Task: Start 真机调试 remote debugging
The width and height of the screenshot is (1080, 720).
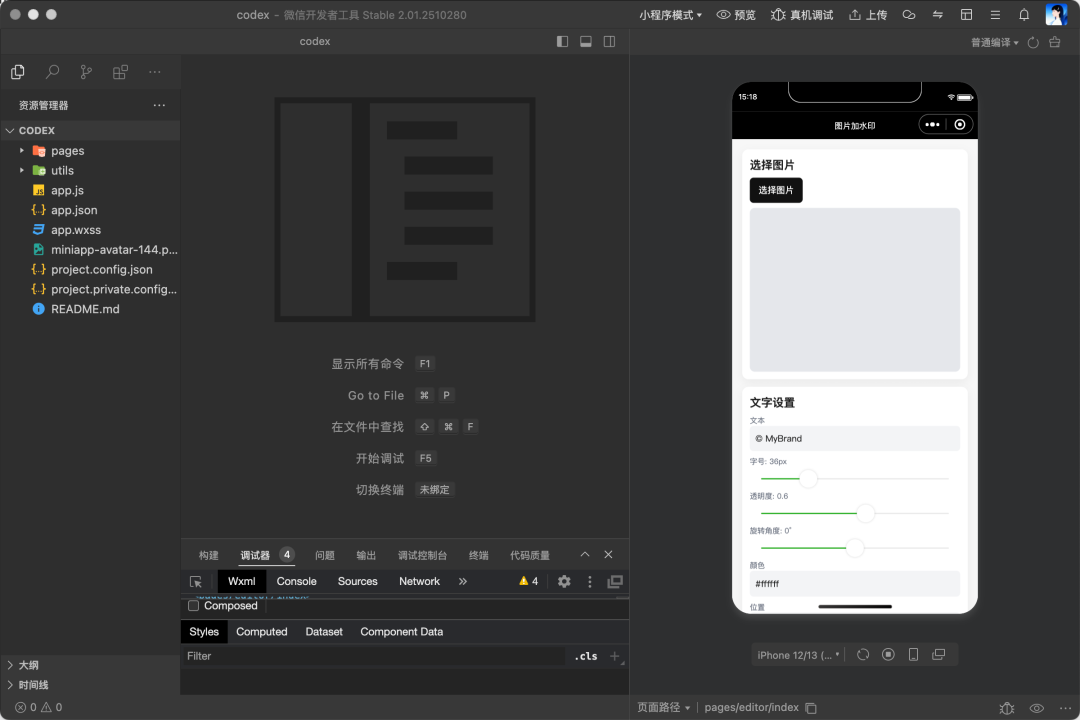Action: coord(802,14)
